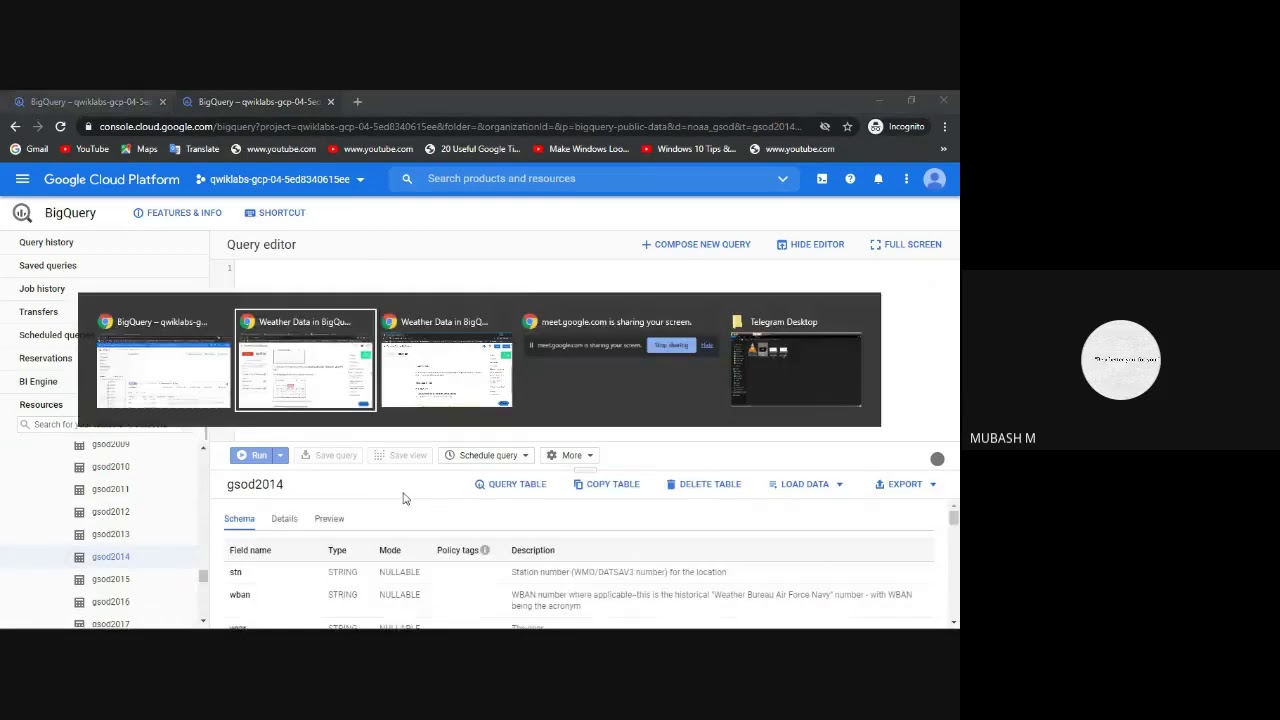Open the 20 Useful Google Ti... bookmark
The width and height of the screenshot is (1280, 720).
pyautogui.click(x=472, y=149)
